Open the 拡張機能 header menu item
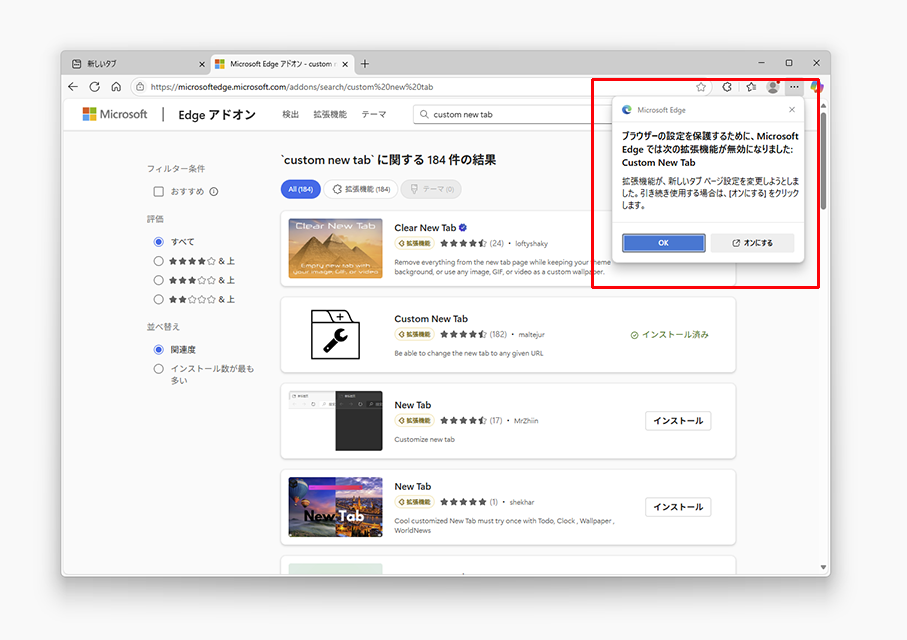 click(330, 115)
